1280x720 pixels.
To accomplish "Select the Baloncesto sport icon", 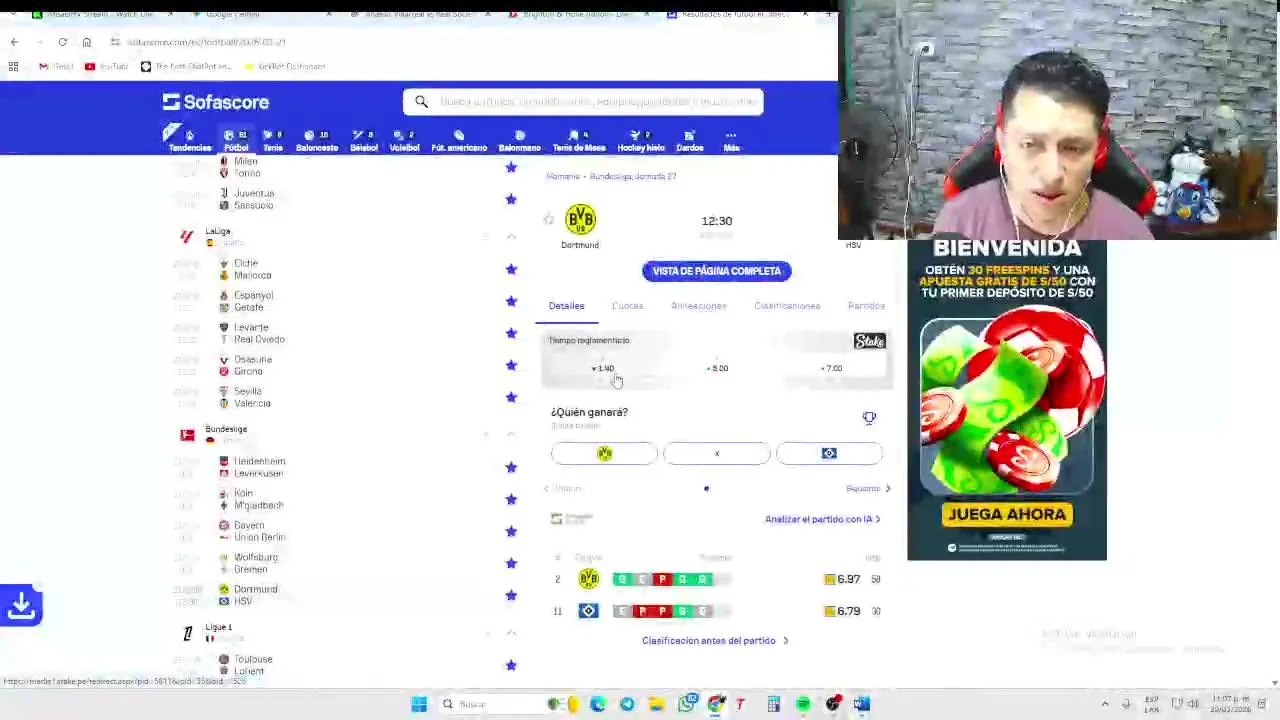I will click(x=317, y=140).
